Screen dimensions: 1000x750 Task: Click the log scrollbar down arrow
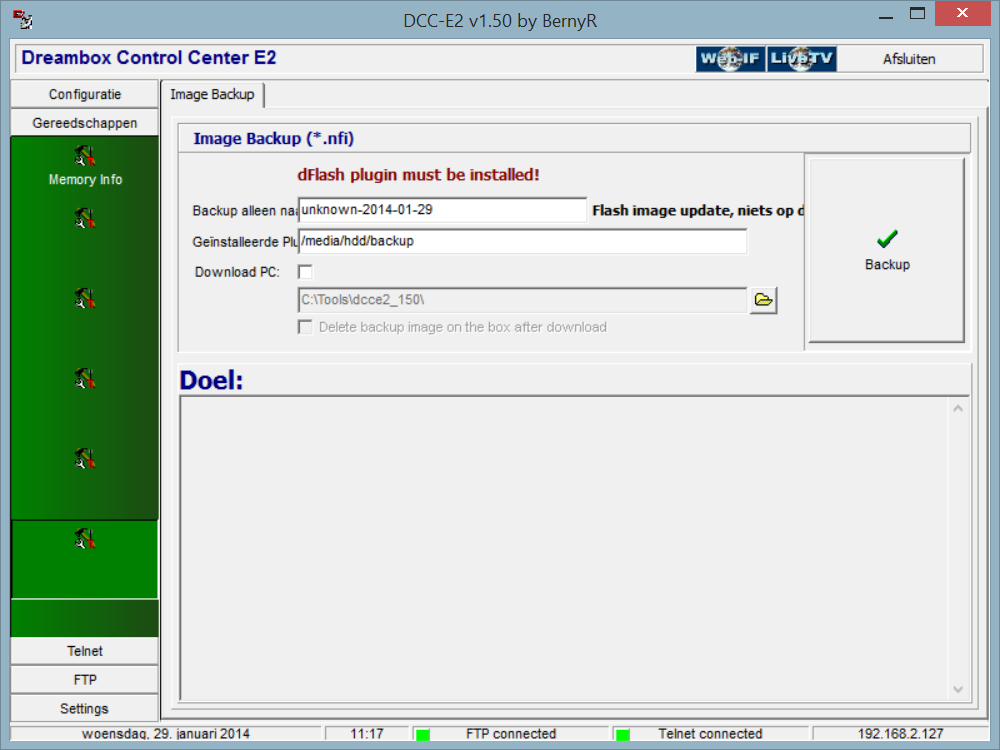pyautogui.click(x=958, y=689)
